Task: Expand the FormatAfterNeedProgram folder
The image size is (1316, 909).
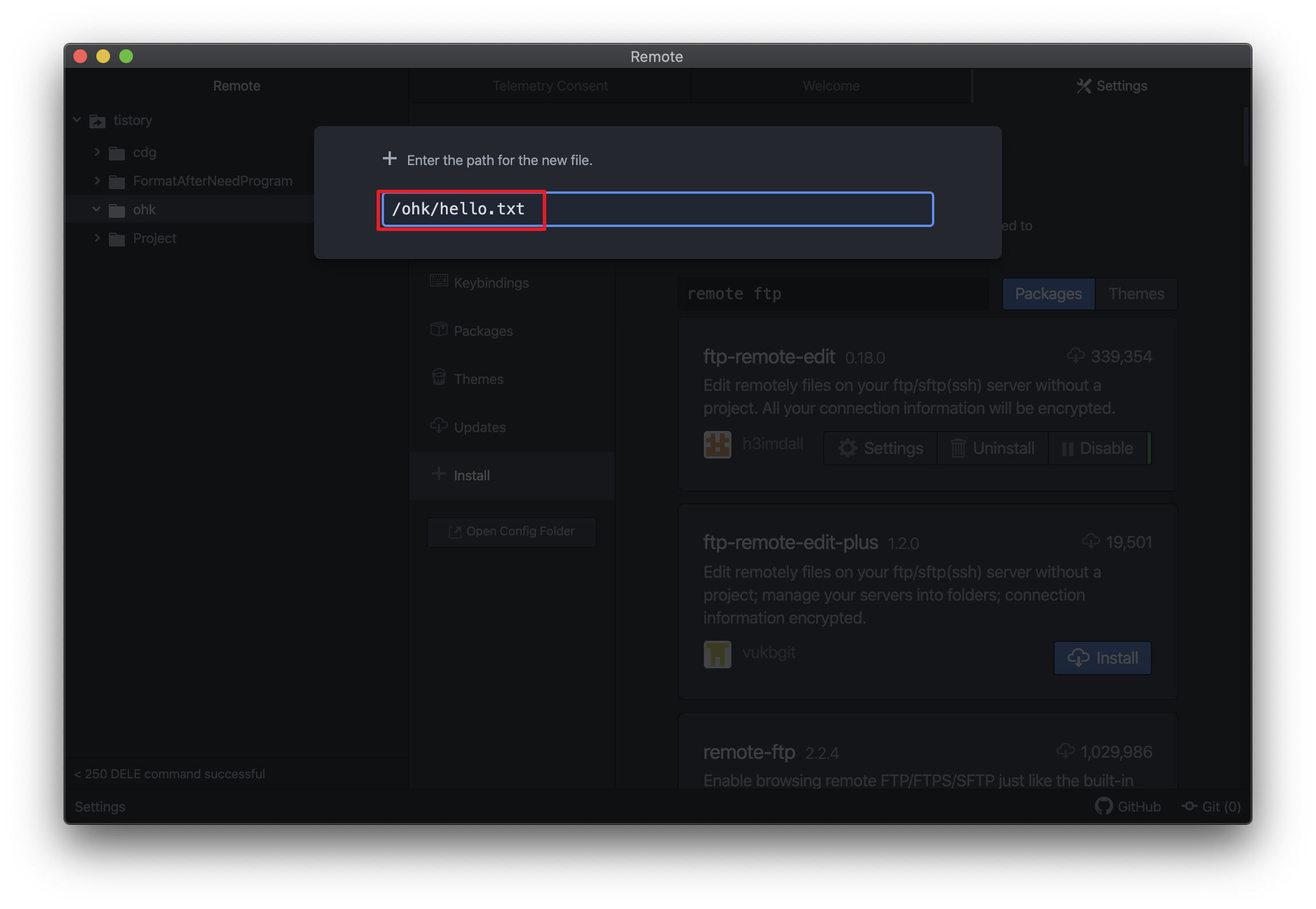Action: click(97, 181)
